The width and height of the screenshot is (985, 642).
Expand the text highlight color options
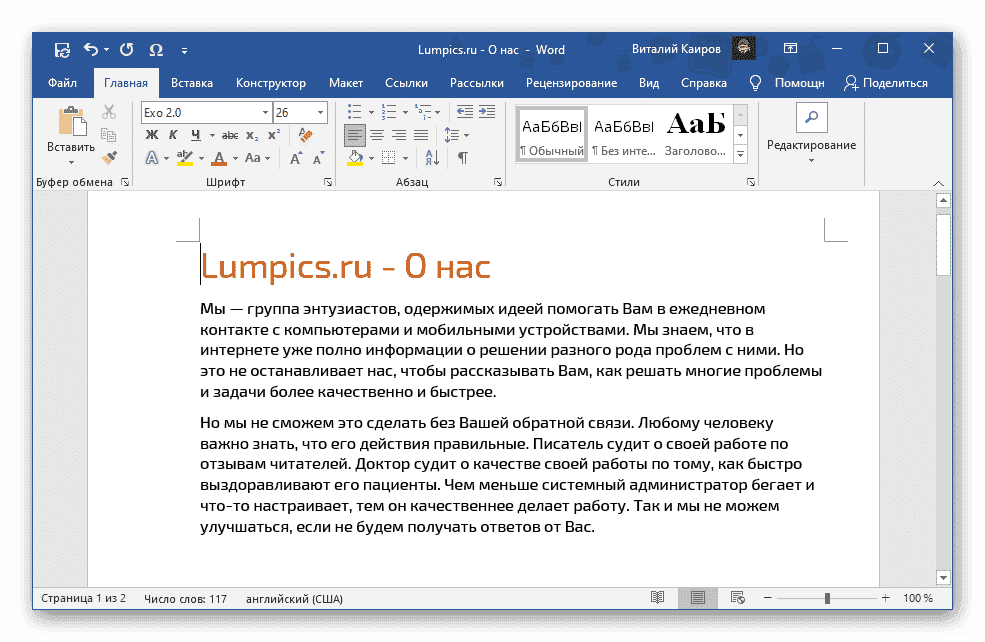(200, 157)
